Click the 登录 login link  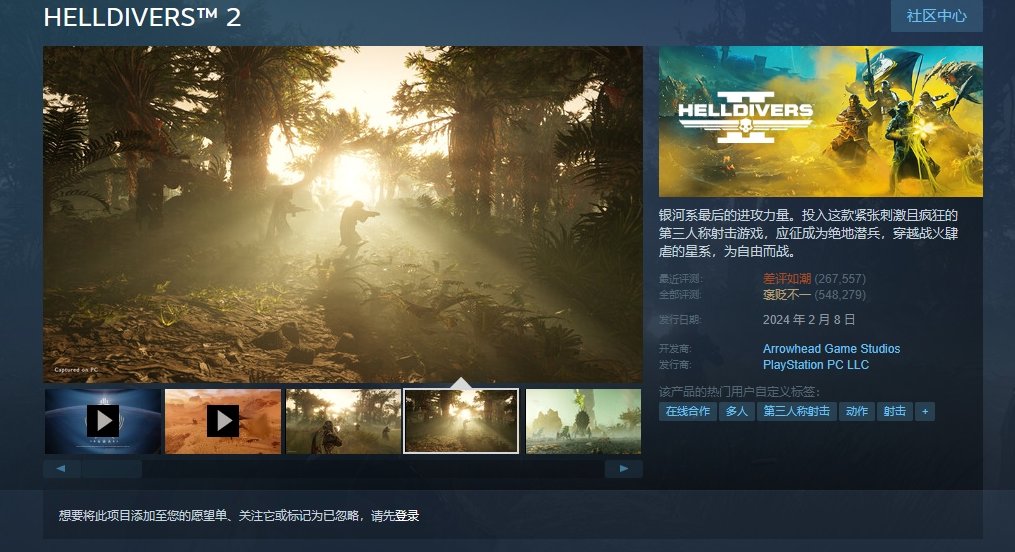[x=407, y=516]
